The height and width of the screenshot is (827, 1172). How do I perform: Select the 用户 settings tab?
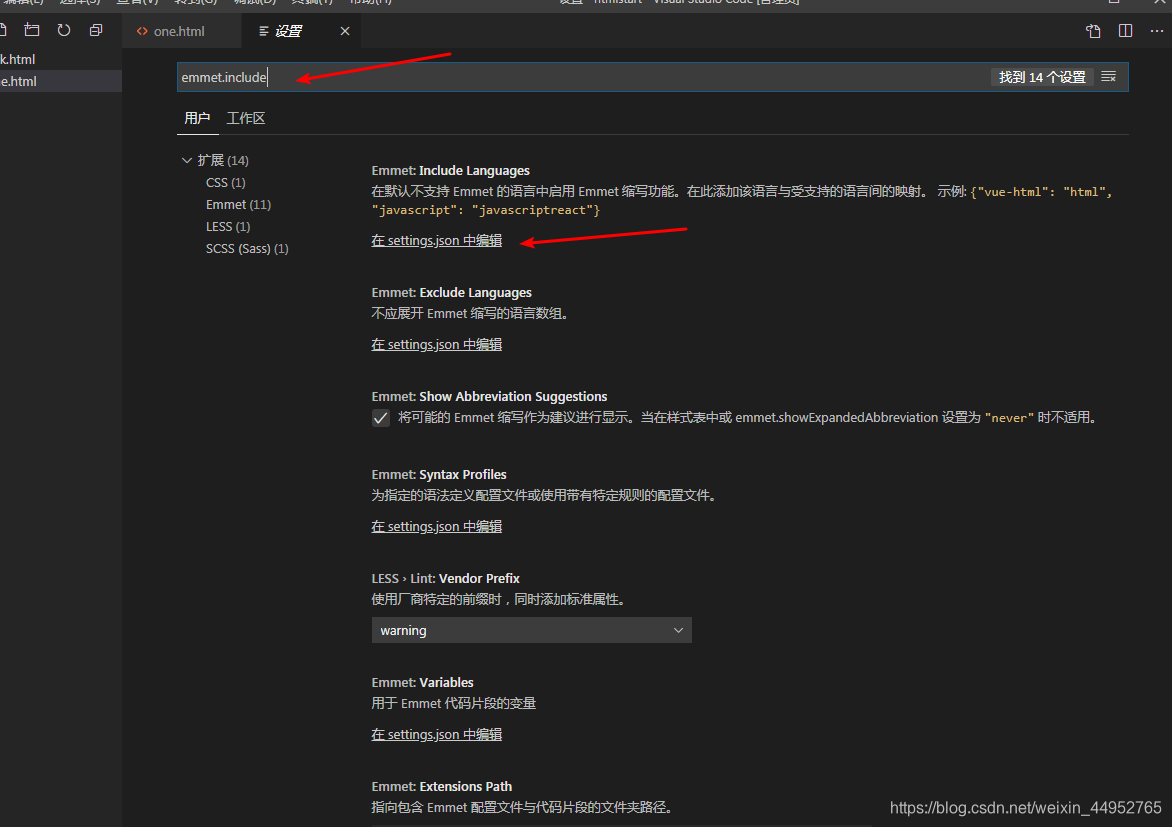[197, 118]
